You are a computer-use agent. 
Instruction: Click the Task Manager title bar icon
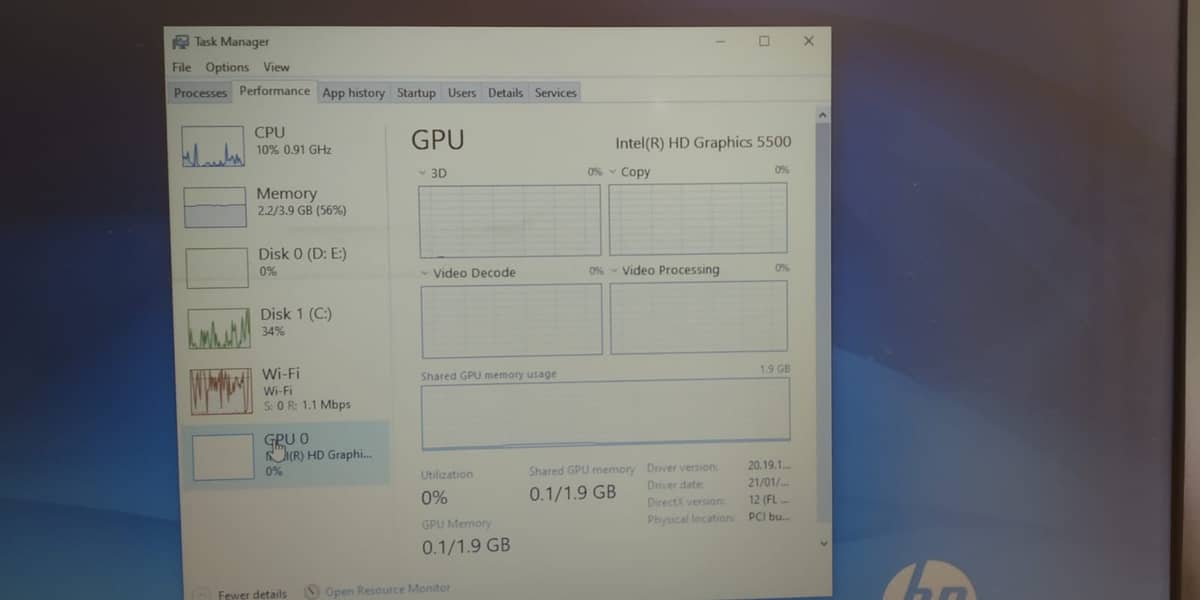(181, 42)
